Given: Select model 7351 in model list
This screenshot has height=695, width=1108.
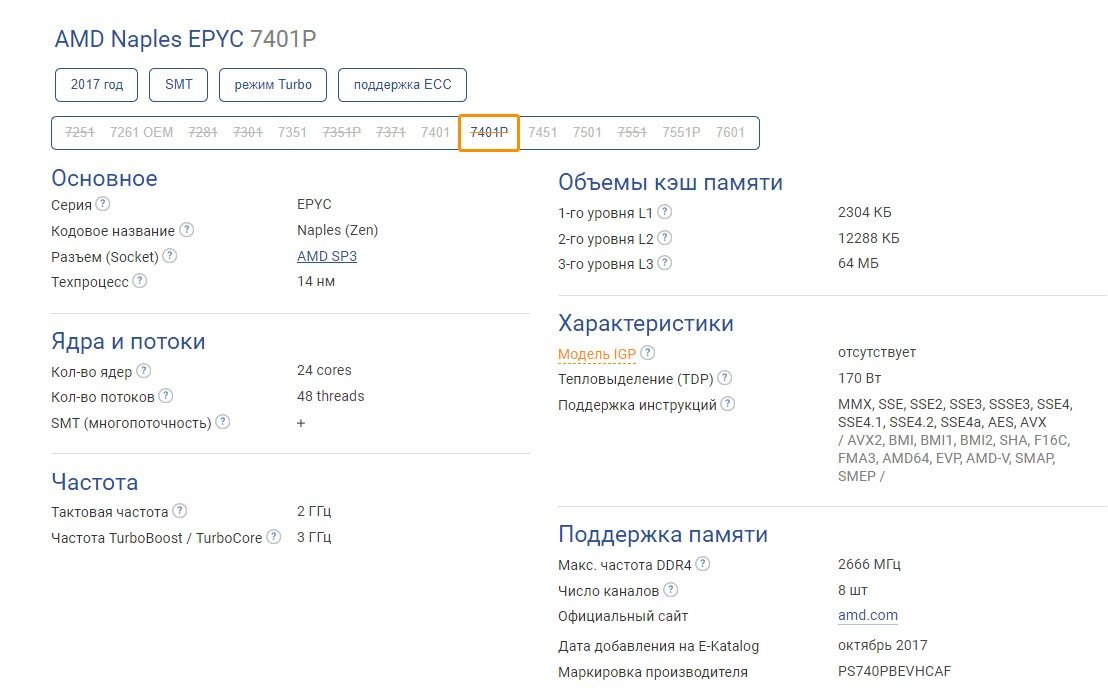Looking at the screenshot, I should tap(293, 133).
